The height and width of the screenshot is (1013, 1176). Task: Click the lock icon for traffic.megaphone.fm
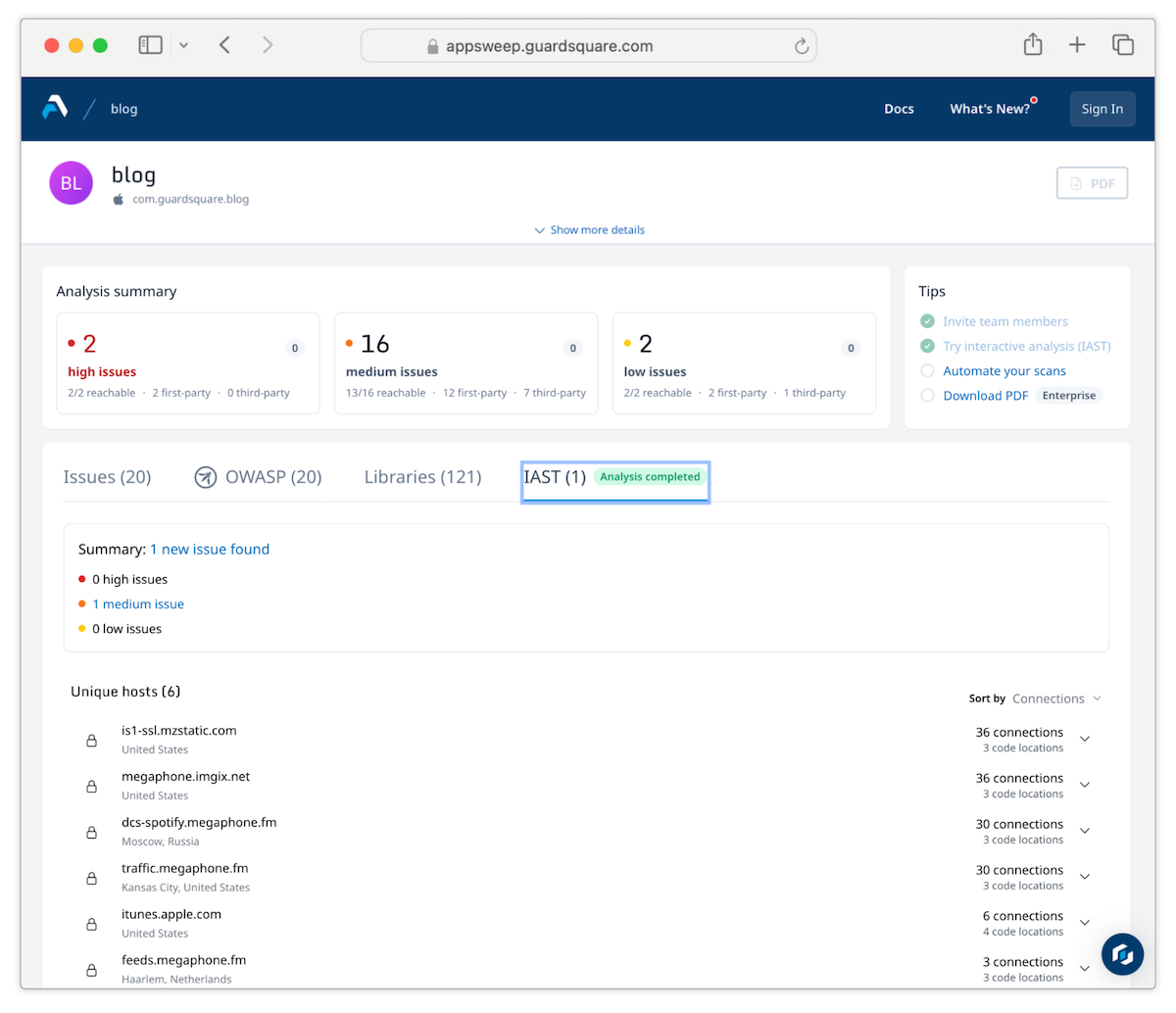91,879
